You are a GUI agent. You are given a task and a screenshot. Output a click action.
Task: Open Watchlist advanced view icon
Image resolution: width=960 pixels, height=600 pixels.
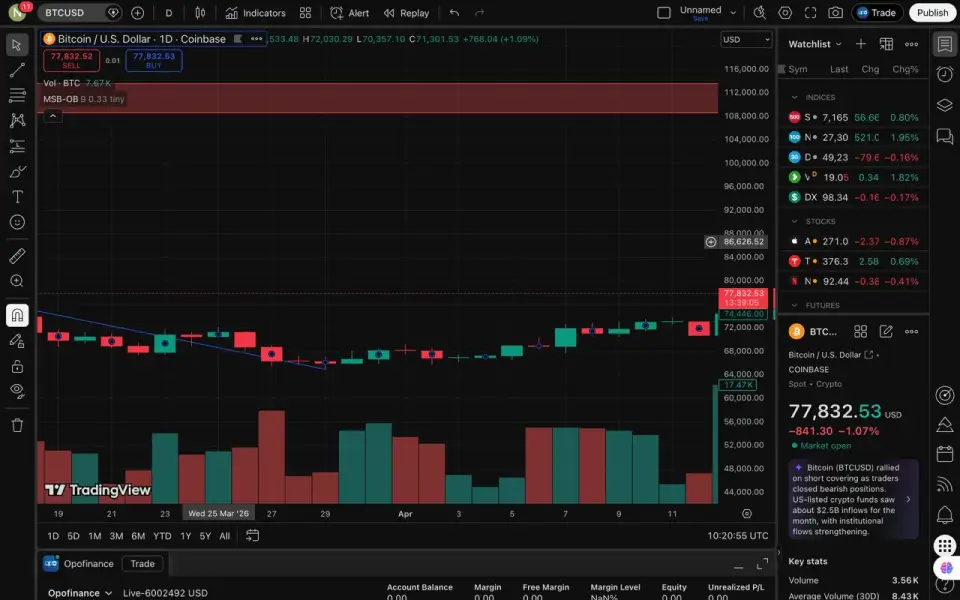point(886,44)
